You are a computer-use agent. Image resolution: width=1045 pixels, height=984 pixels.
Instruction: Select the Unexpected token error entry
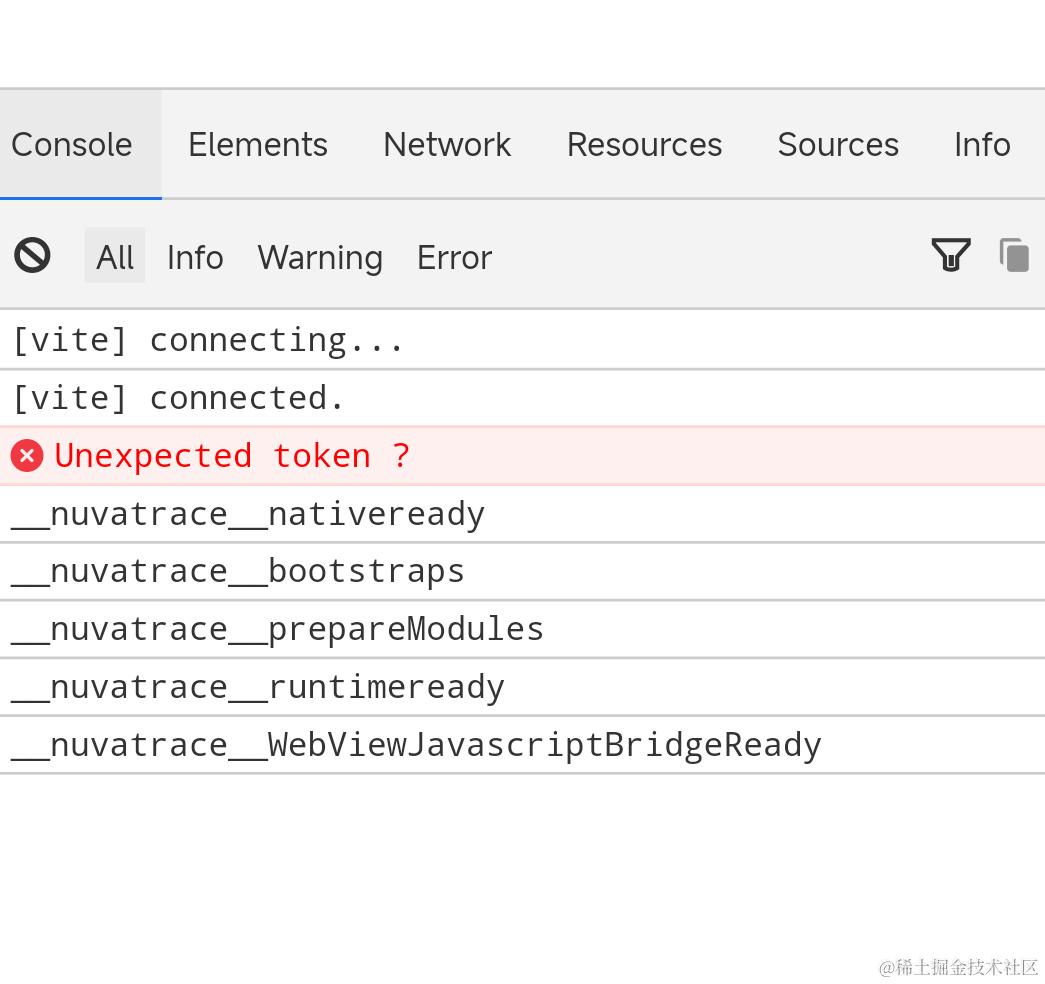tap(232, 456)
